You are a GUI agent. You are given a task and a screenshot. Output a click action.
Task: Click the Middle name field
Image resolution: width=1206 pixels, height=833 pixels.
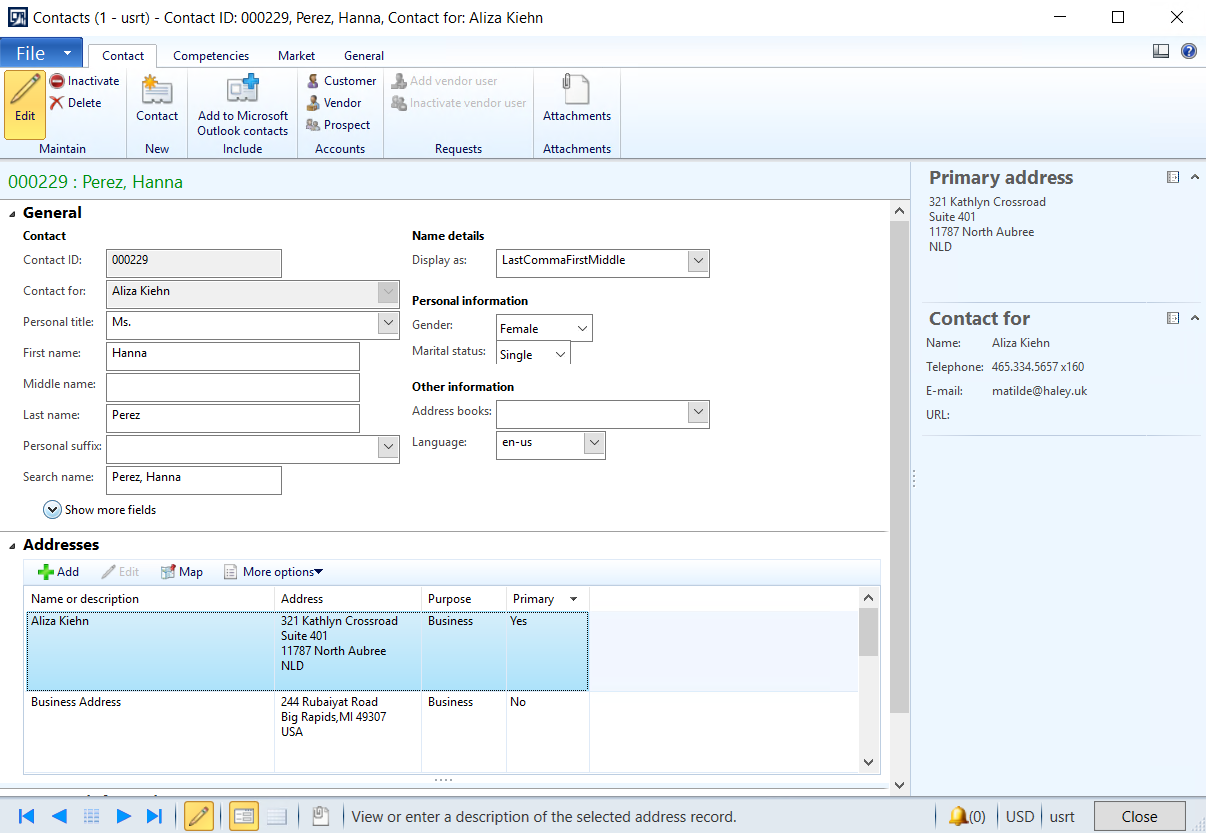pyautogui.click(x=232, y=387)
